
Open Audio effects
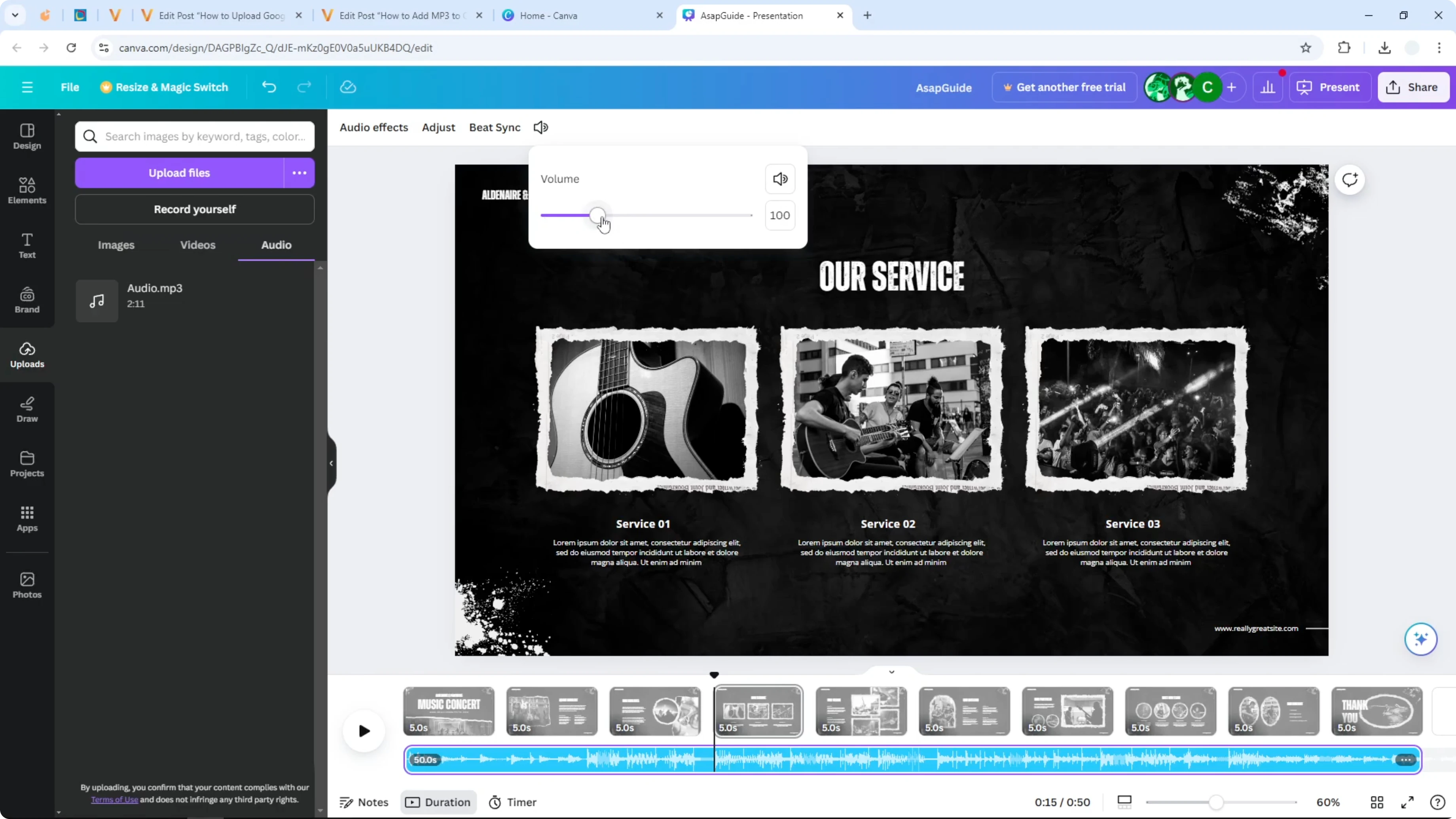click(373, 127)
